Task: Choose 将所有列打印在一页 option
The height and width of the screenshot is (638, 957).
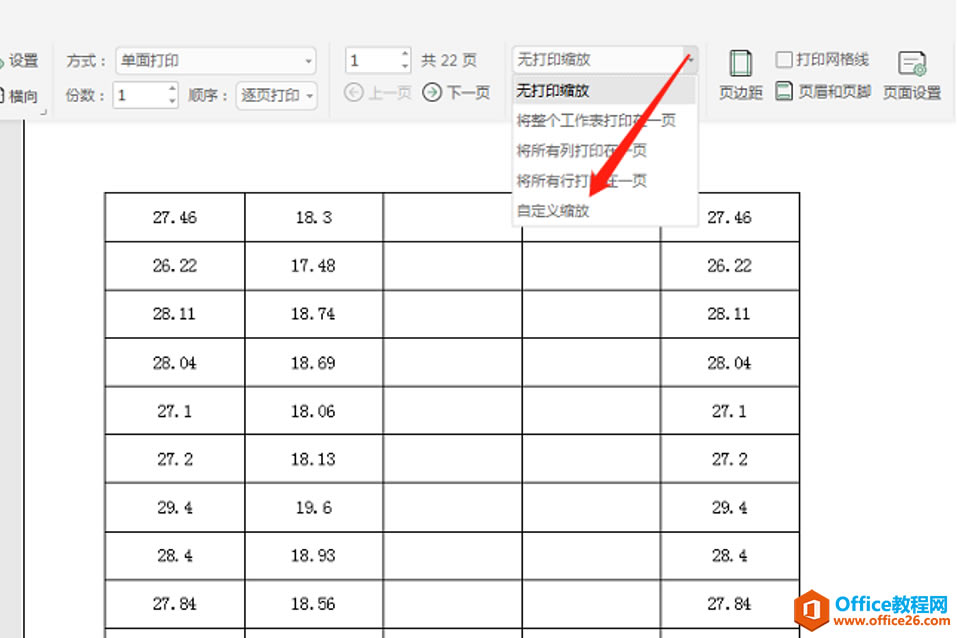Action: [604, 150]
